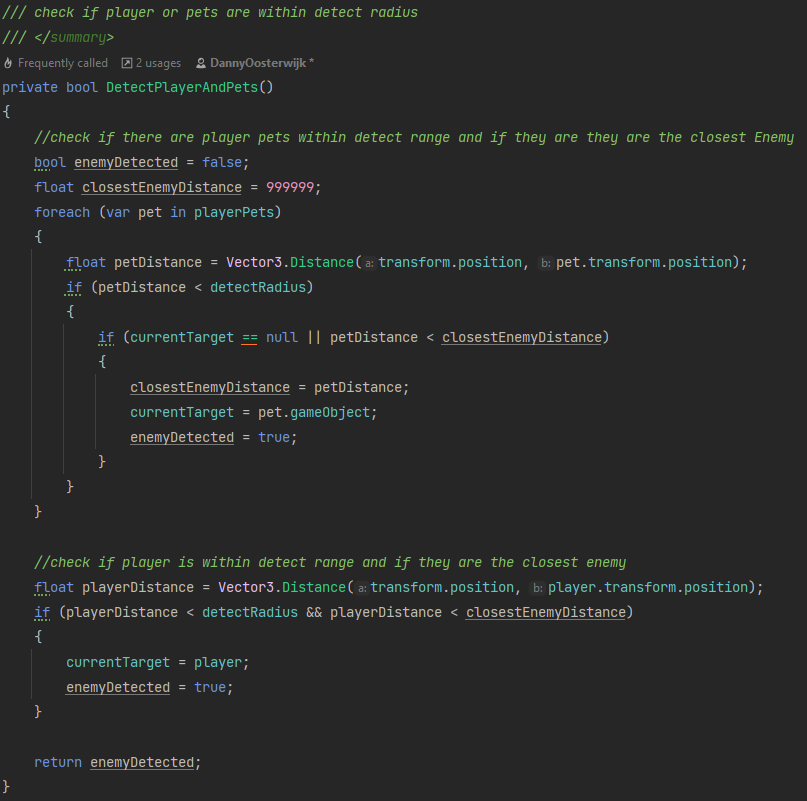The height and width of the screenshot is (801, 807).
Task: Click the flame icon beside Frequently called
Action: (8, 63)
